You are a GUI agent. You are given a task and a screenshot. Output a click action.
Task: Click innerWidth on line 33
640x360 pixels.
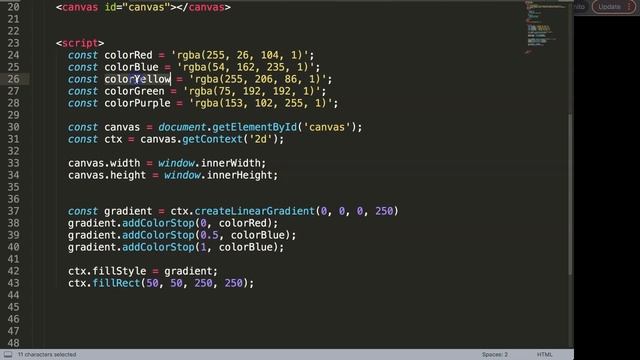[x=231, y=163]
